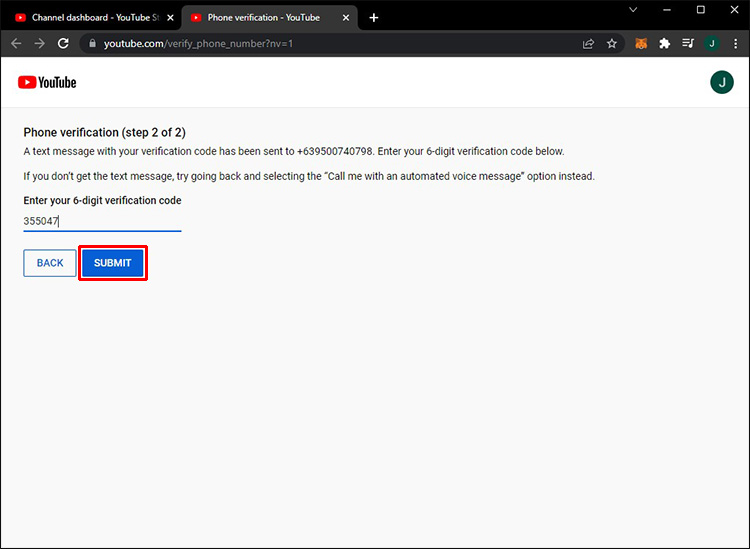Screen dimensions: 750x549
Task: Maximize the browser window
Action: pos(701,10)
